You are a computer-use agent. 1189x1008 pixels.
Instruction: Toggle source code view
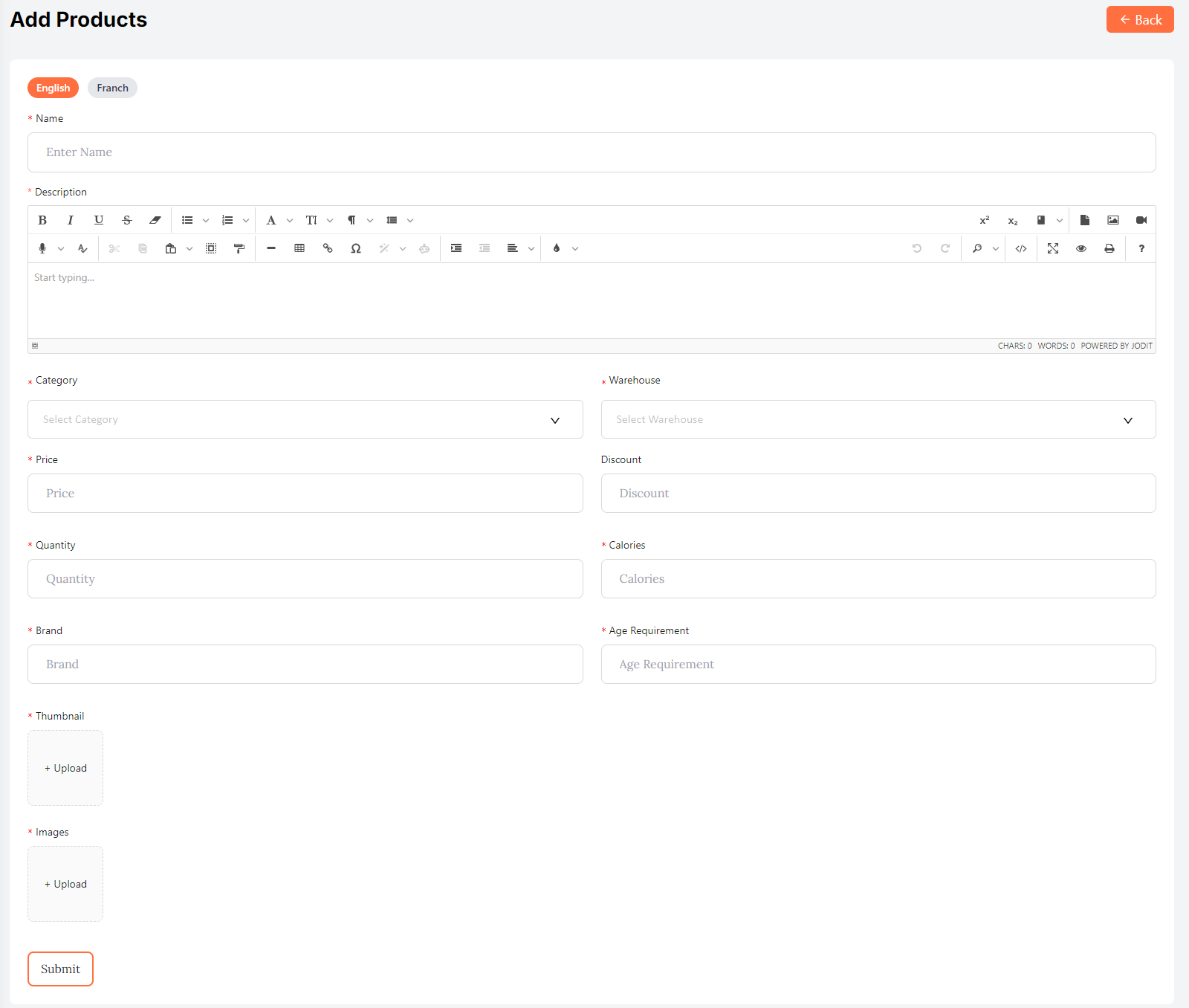point(1021,248)
